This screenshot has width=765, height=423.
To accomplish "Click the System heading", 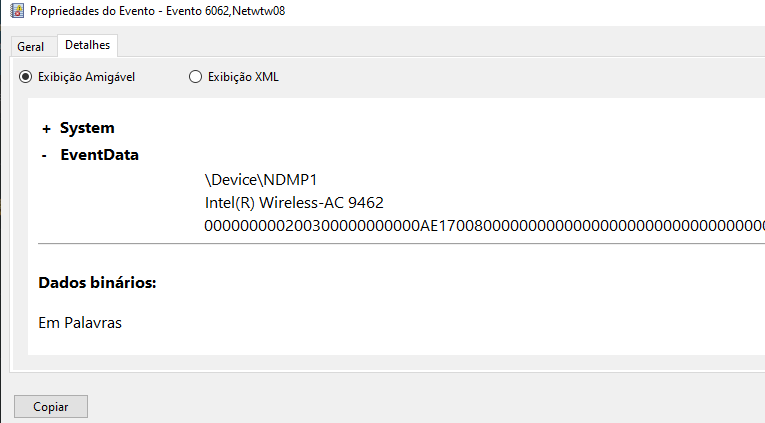I will (x=87, y=128).
